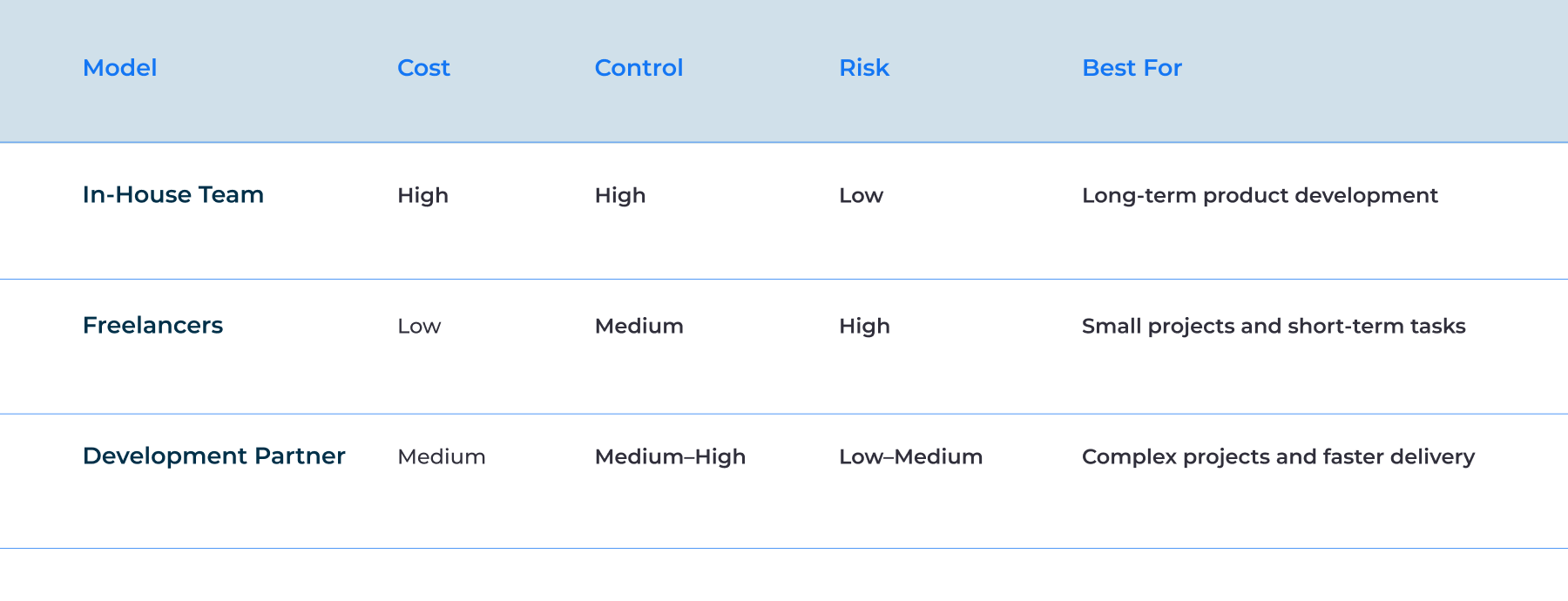Select the Medium–High control cell
1568x601 pixels.
point(670,456)
